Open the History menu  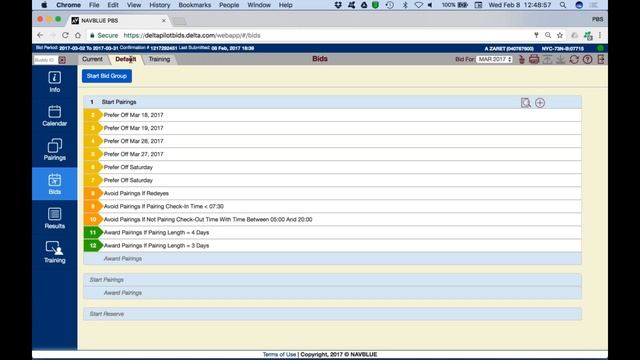160,5
